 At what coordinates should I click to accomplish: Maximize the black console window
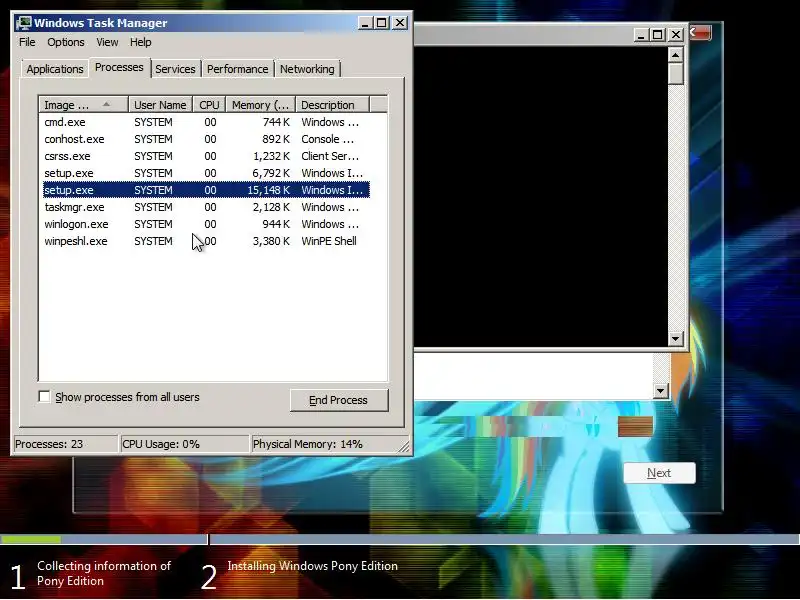[x=658, y=35]
